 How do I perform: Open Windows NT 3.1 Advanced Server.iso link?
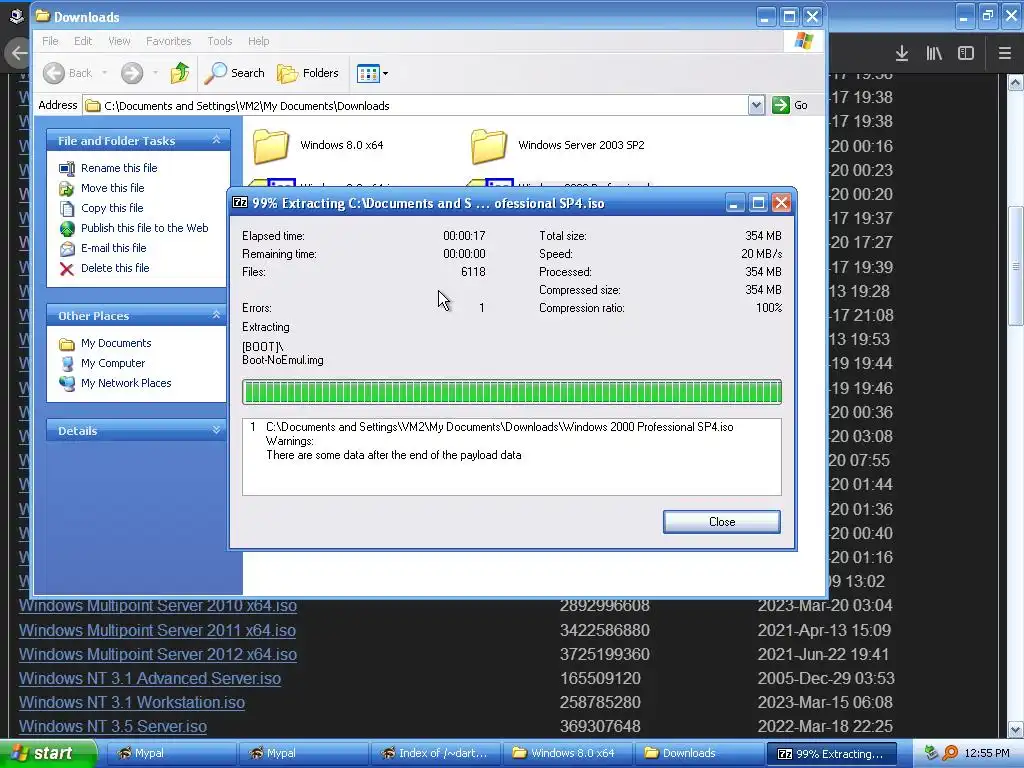pyautogui.click(x=150, y=679)
